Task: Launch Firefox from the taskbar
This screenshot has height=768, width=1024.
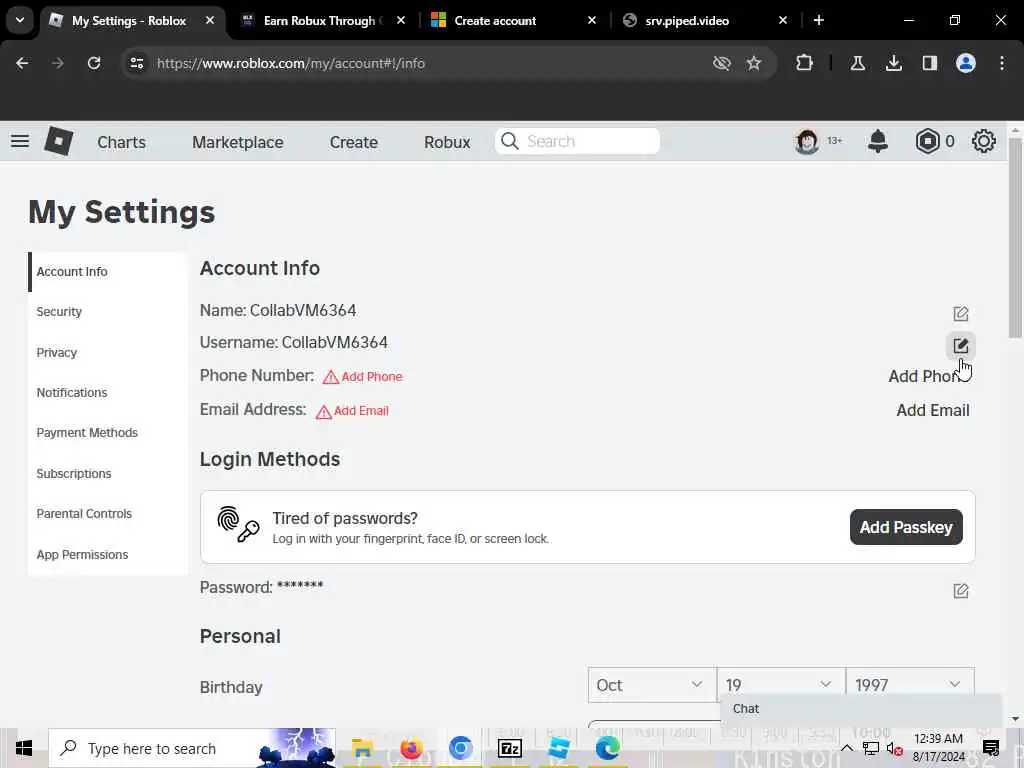Action: click(x=411, y=748)
